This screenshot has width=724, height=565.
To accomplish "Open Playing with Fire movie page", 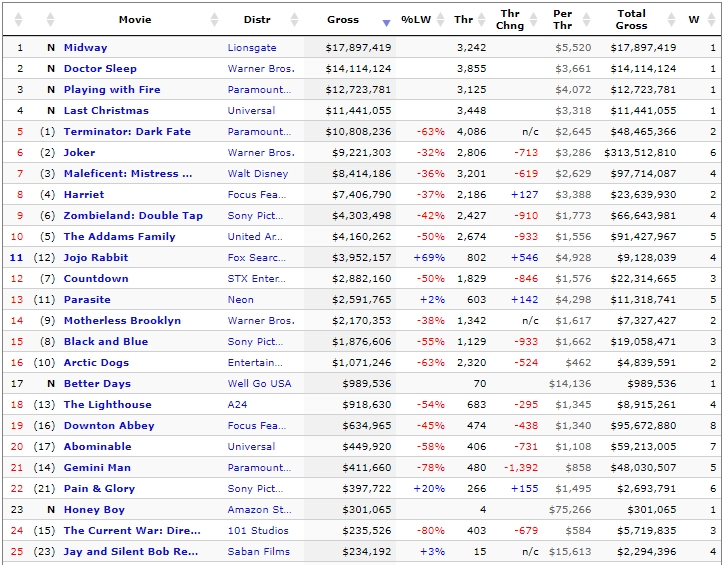I will [x=112, y=90].
